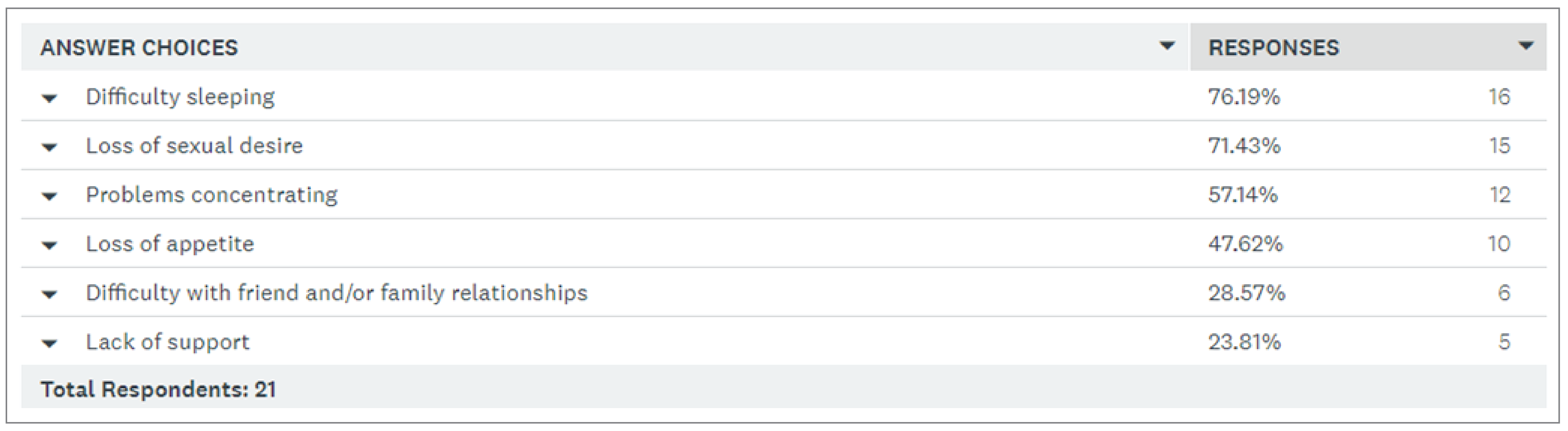Expand the Loss of sexual desire arrow

[49, 147]
